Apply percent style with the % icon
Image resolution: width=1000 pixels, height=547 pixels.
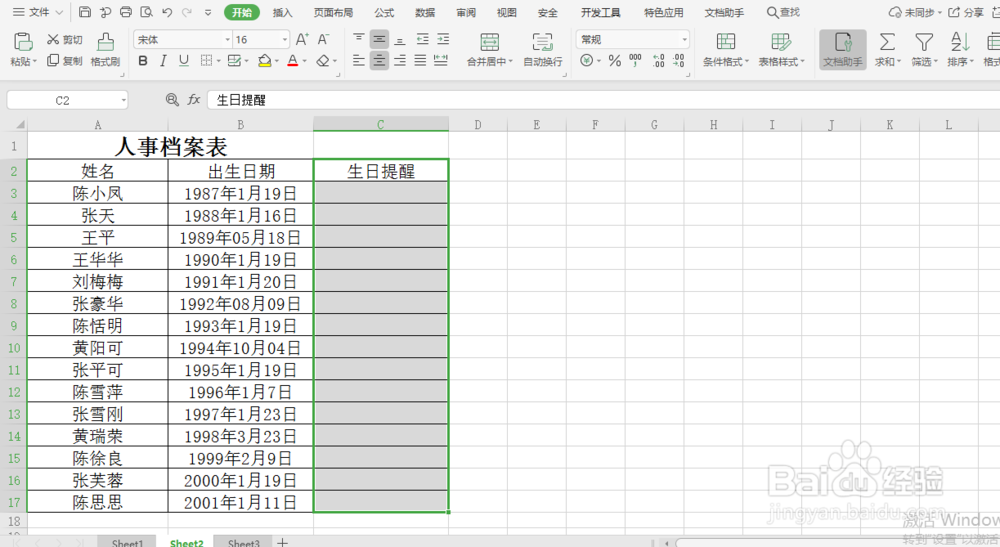(x=614, y=61)
